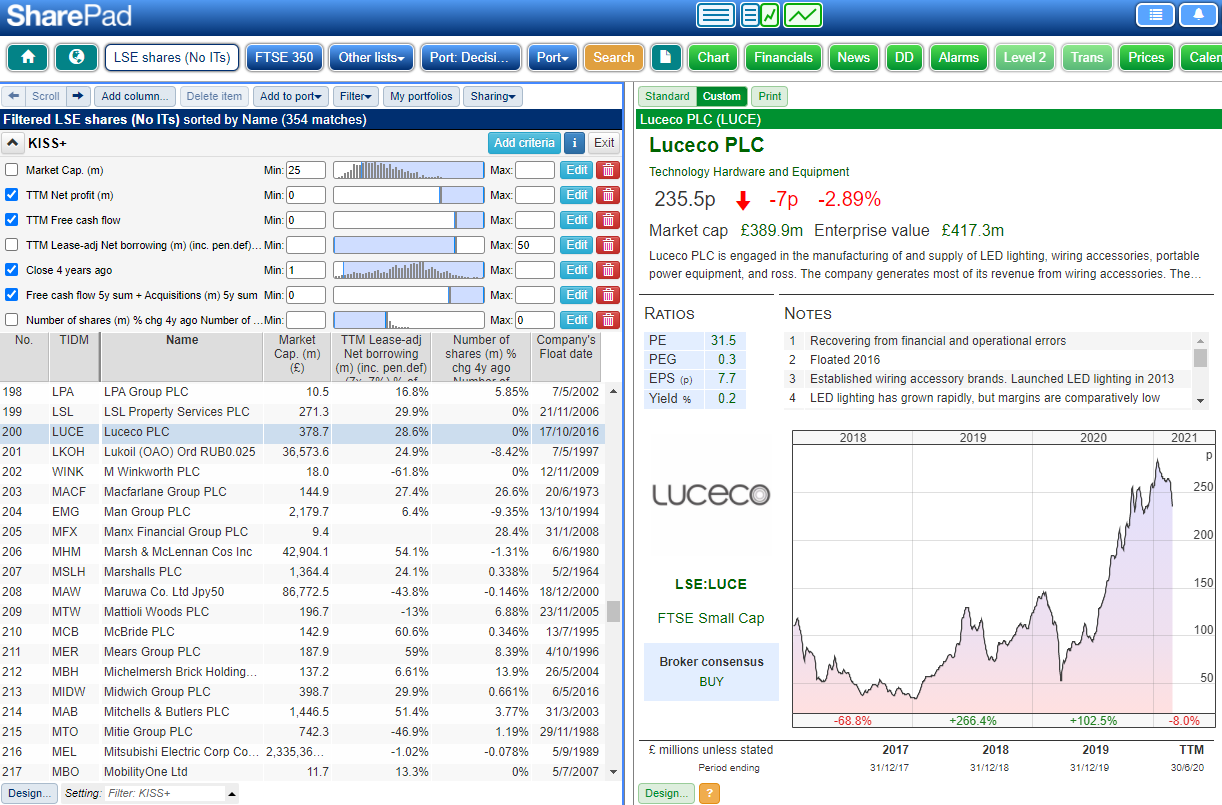Select the FTSE 350 list button

284,57
